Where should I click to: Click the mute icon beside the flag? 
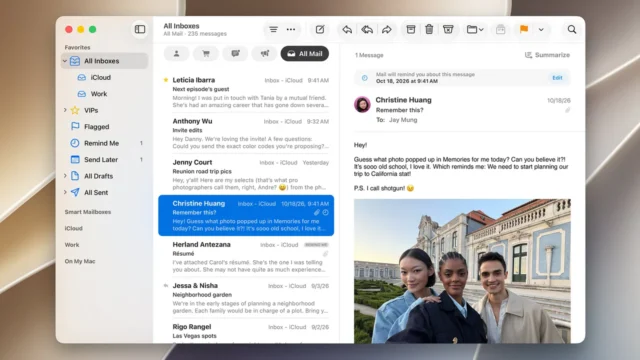coord(501,29)
